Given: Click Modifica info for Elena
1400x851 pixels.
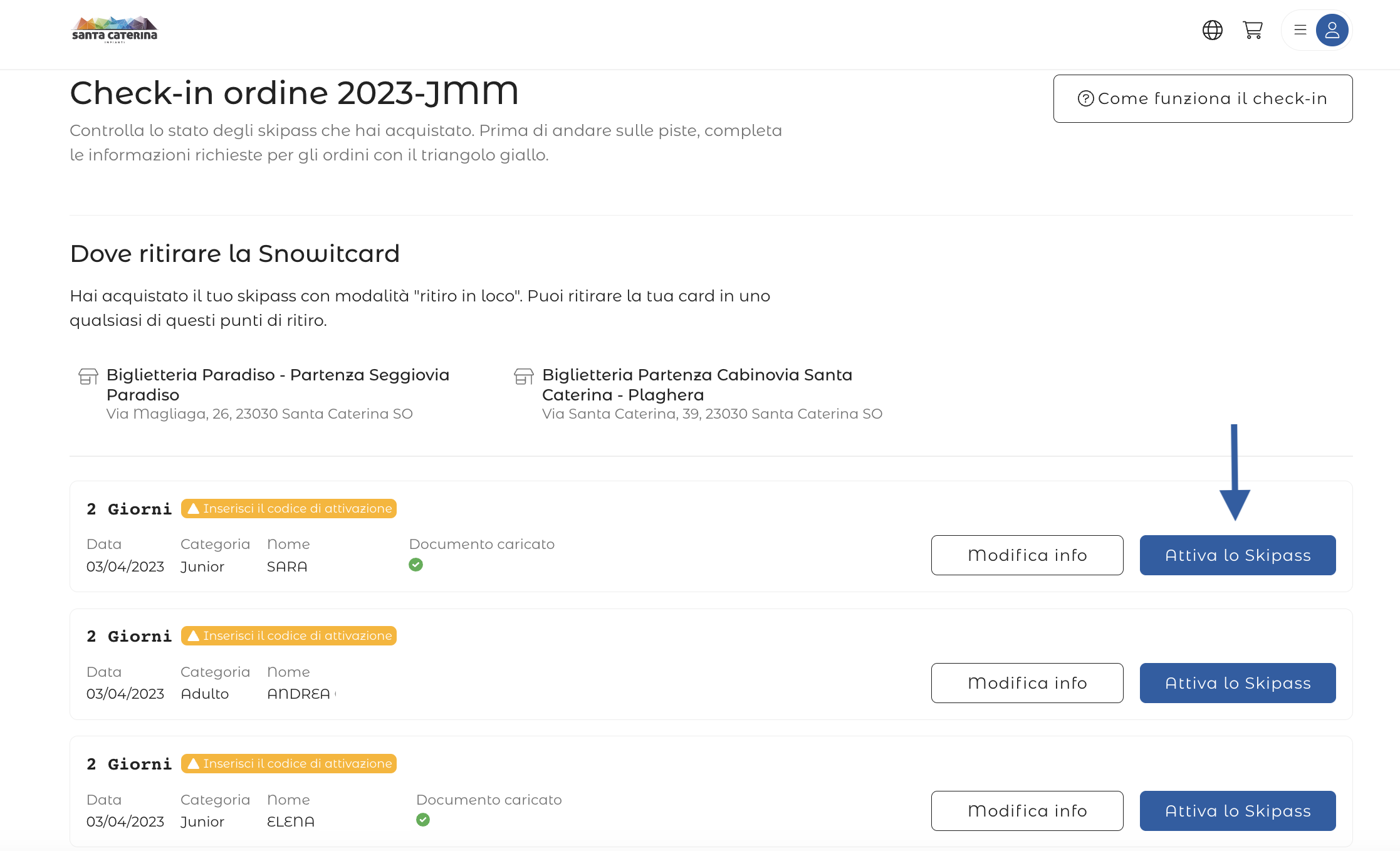Looking at the screenshot, I should 1026,811.
